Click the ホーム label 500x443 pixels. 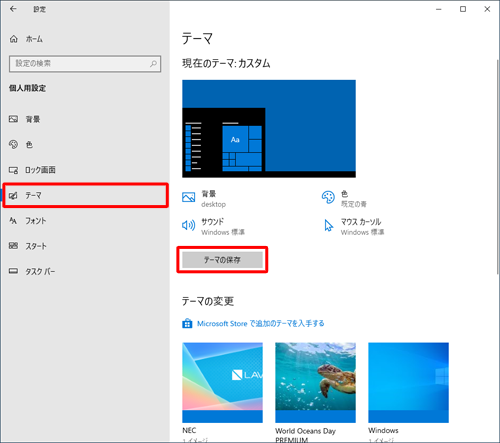[34, 39]
